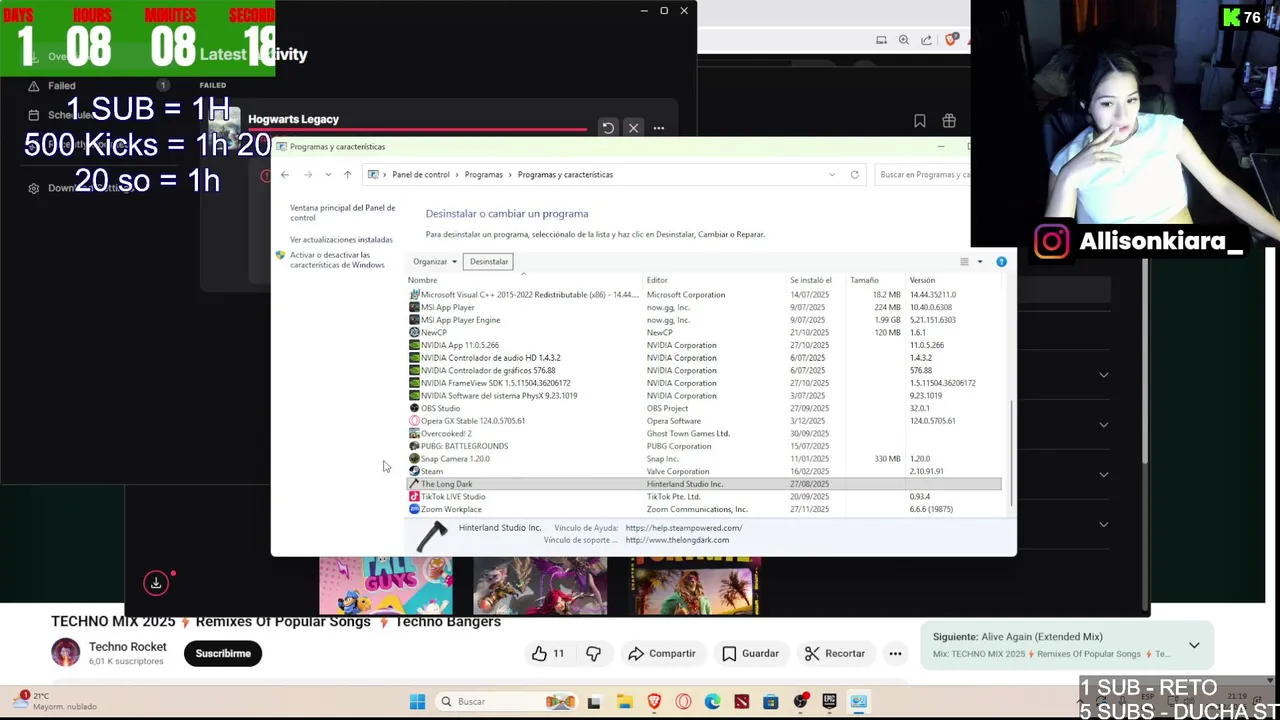
Task: Expand the view options dropdown arrow
Action: pyautogui.click(x=980, y=262)
